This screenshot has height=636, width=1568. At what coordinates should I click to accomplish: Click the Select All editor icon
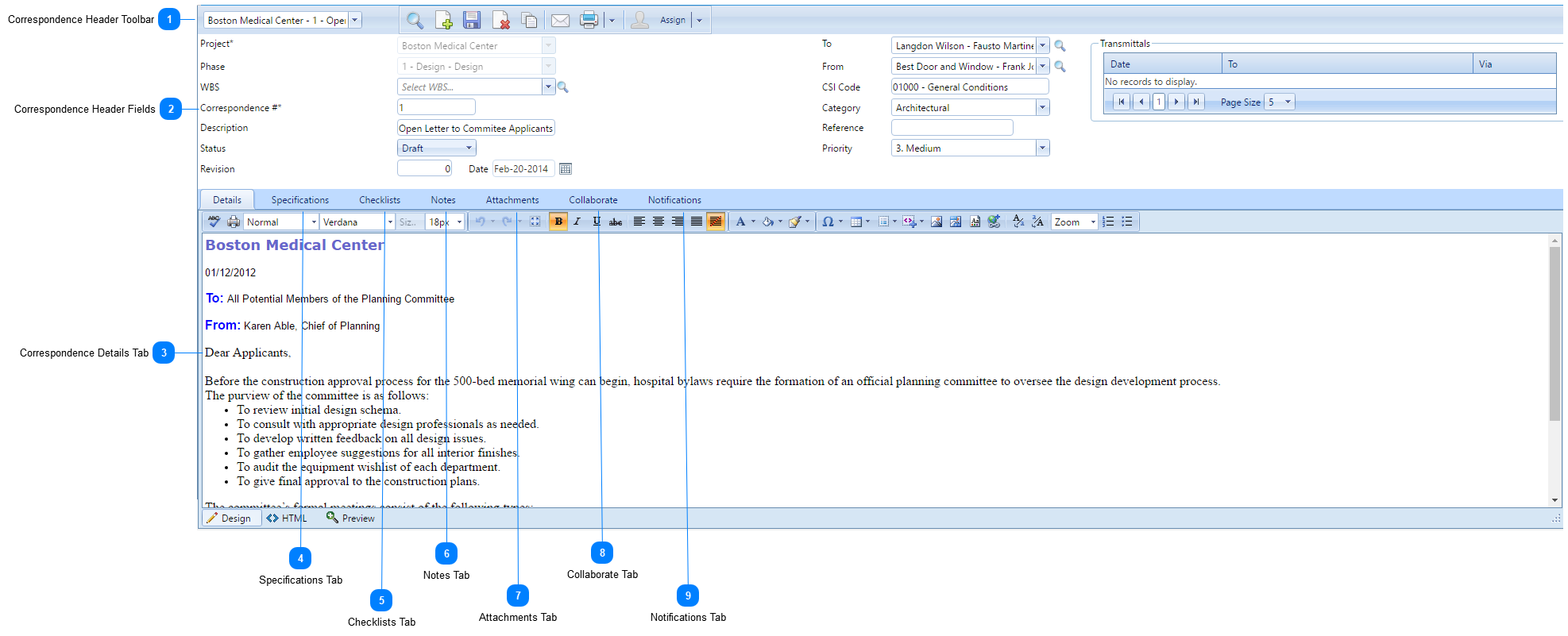tap(535, 222)
